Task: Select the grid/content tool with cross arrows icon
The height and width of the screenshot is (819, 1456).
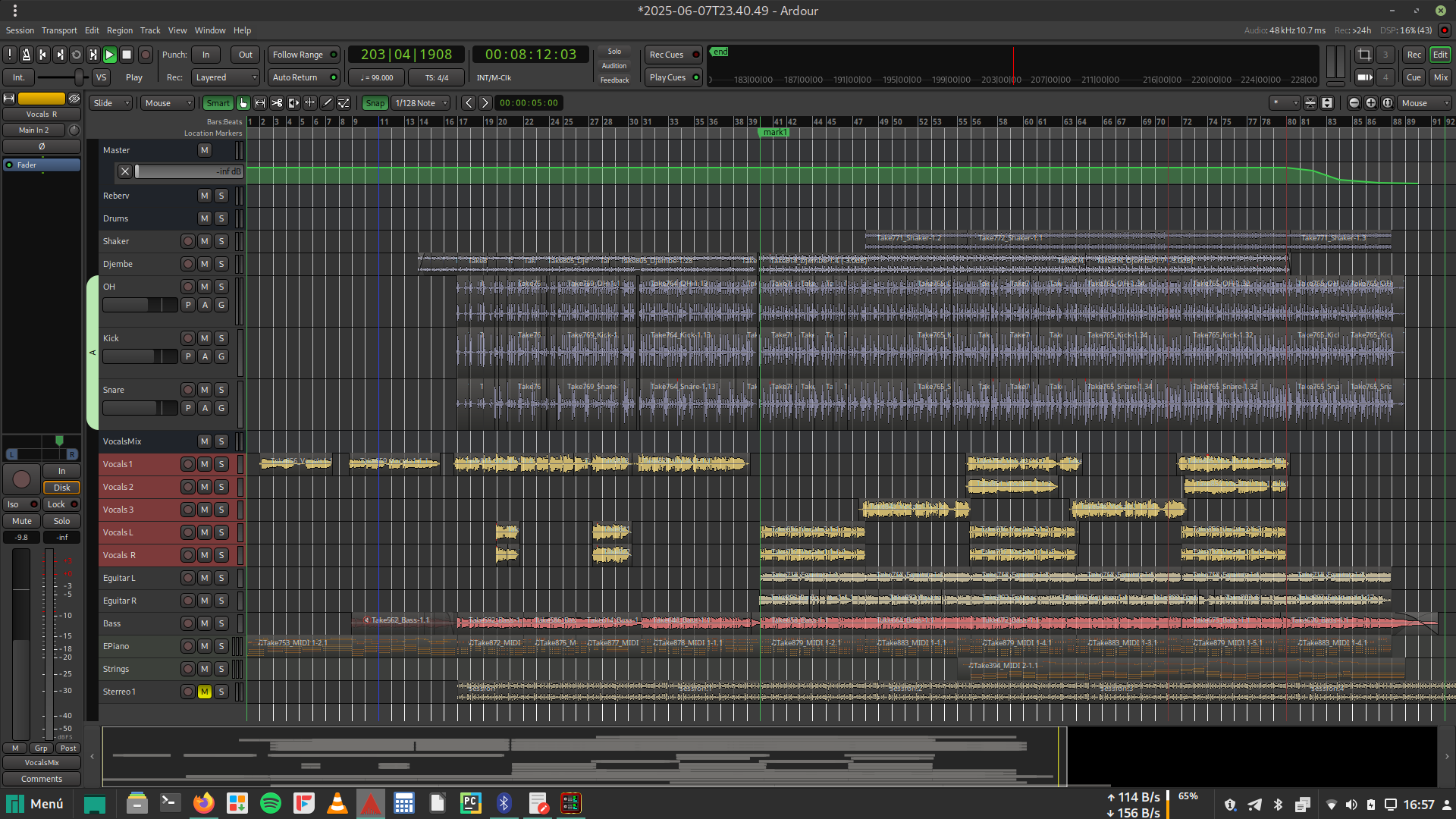Action: [x=310, y=103]
